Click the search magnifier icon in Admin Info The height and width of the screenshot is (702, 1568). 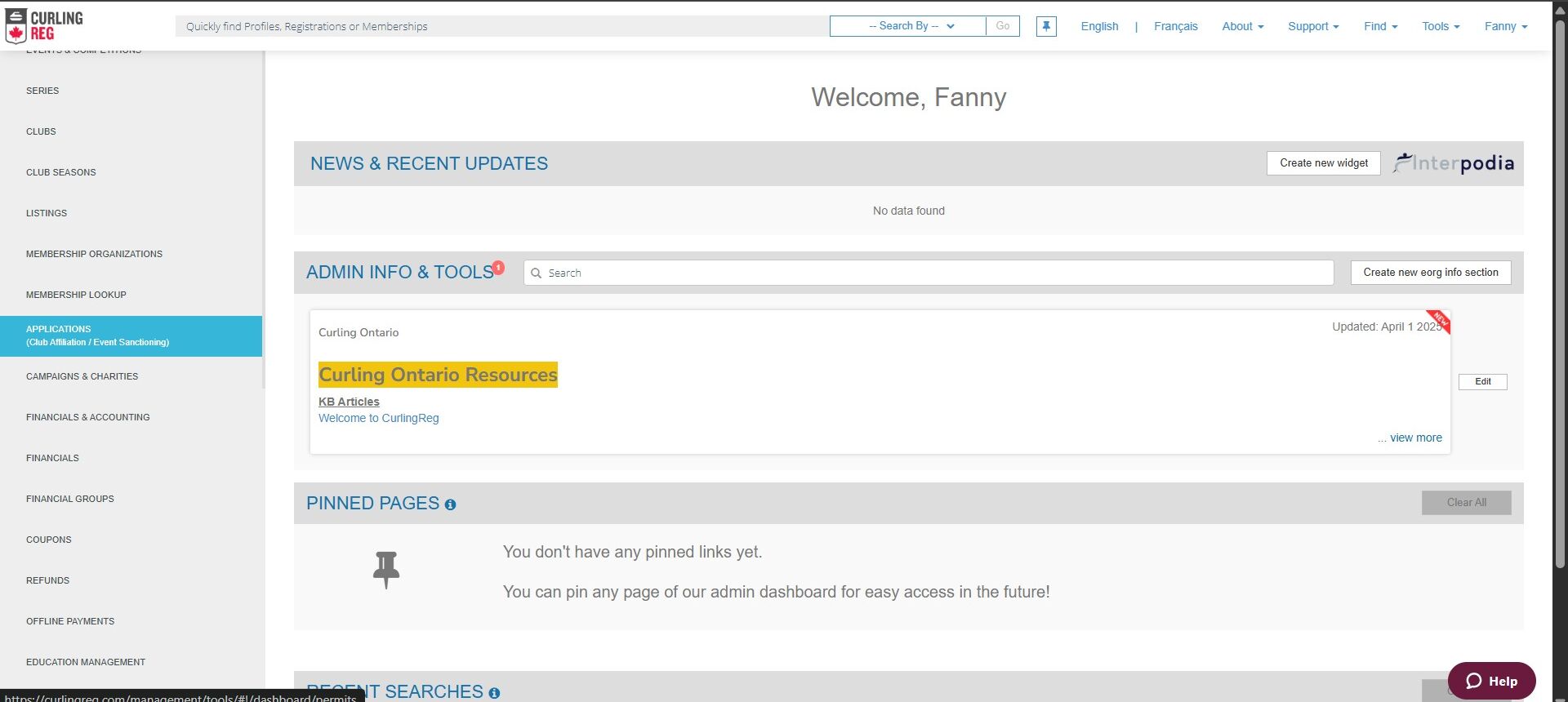(x=537, y=273)
